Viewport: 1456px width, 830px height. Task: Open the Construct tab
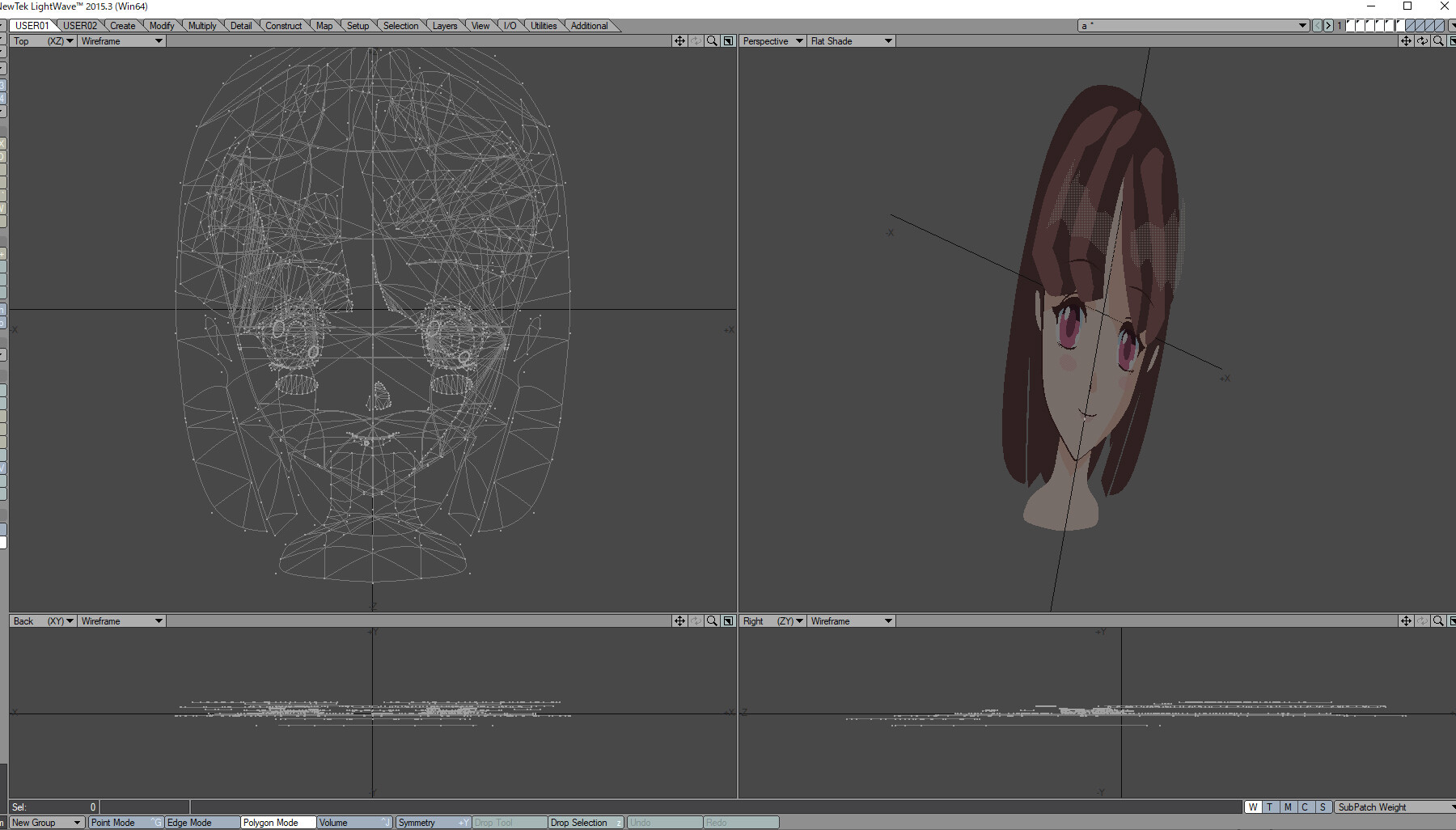click(284, 26)
